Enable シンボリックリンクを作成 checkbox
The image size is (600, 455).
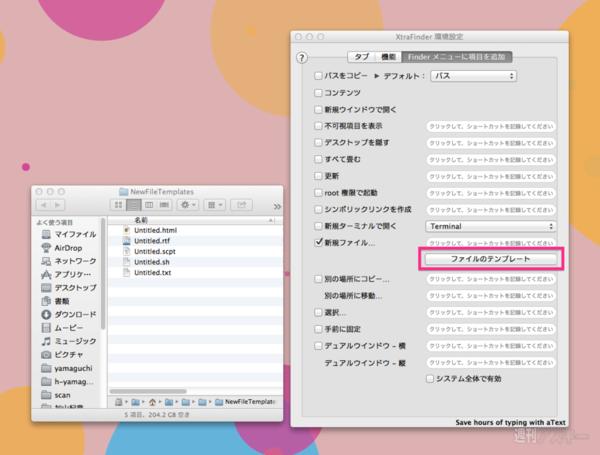(318, 209)
